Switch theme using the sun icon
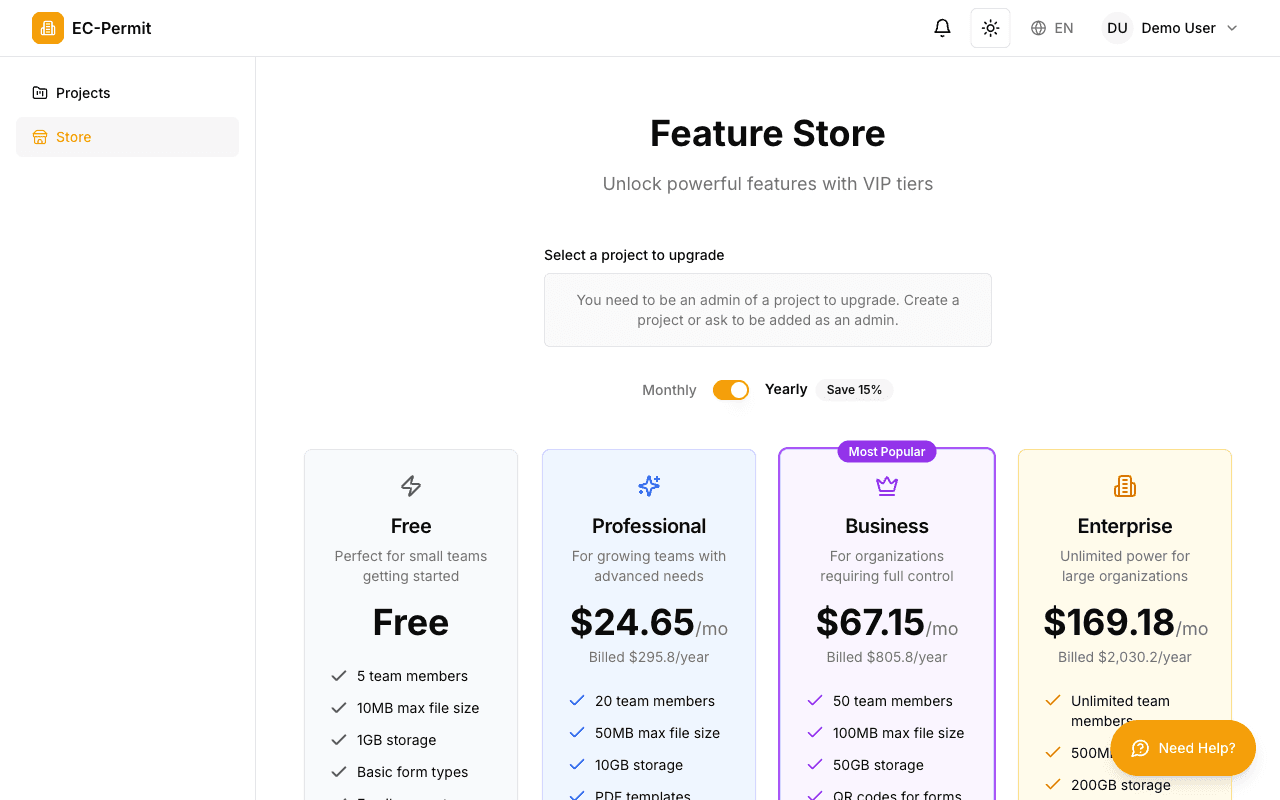Screen dimensions: 1280x800 [990, 28]
